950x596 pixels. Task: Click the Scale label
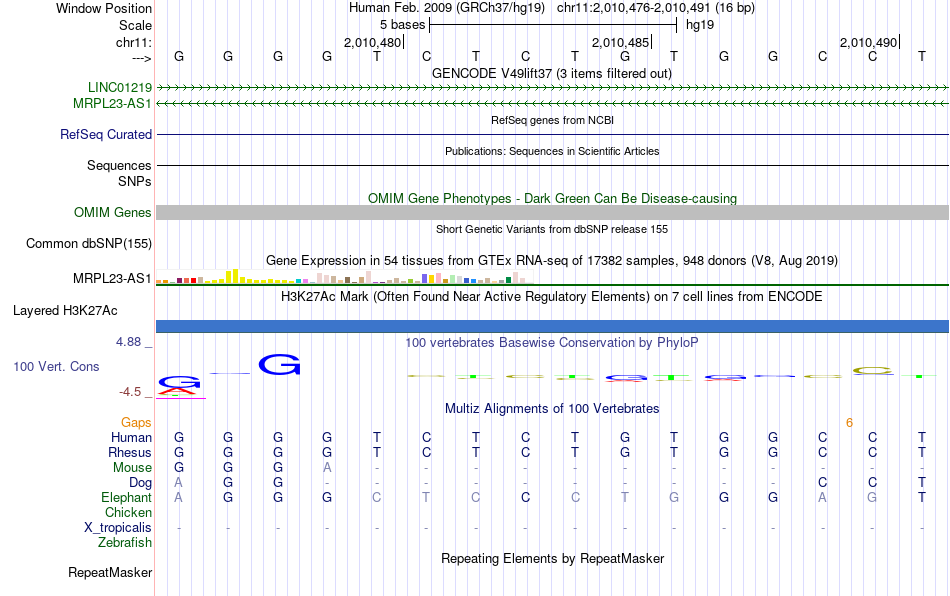(x=136, y=25)
